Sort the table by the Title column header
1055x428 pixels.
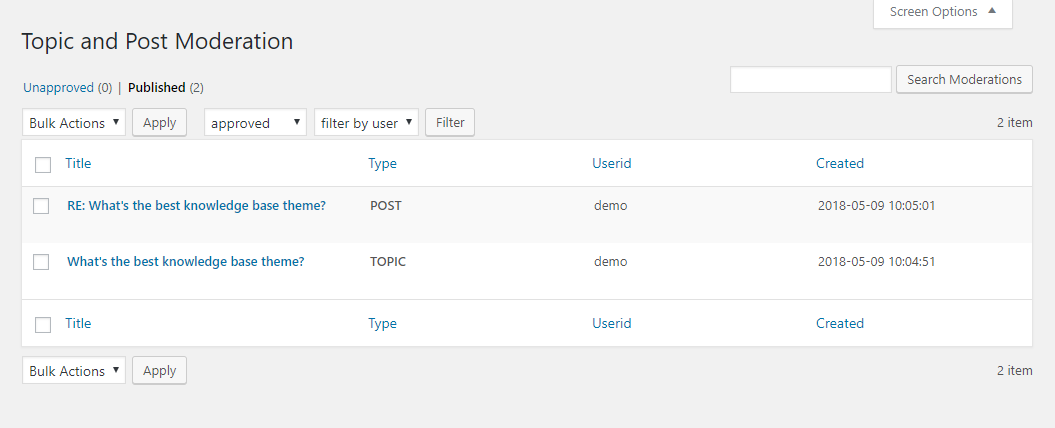click(78, 163)
